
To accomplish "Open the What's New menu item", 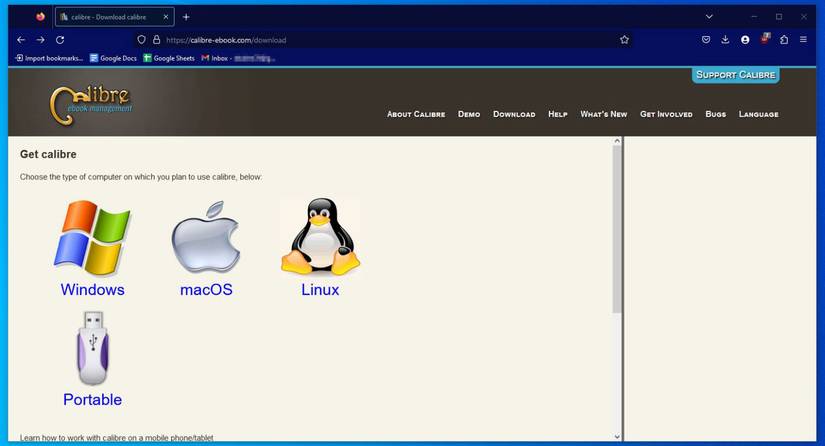I will click(x=603, y=114).
